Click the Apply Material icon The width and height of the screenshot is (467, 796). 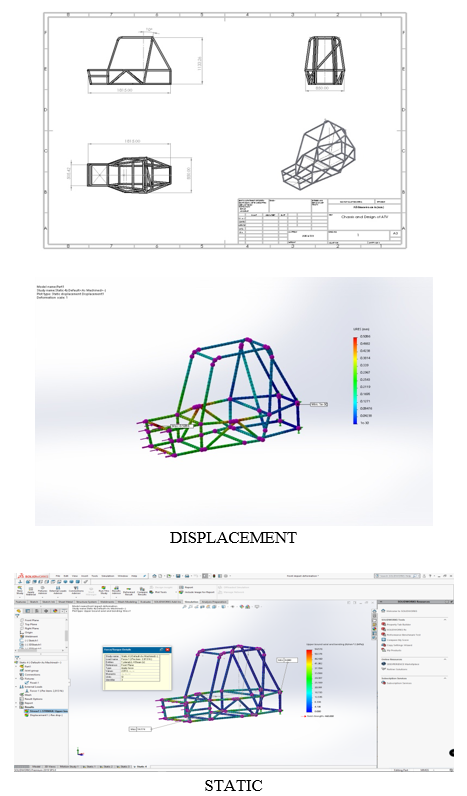pyautogui.click(x=31, y=592)
